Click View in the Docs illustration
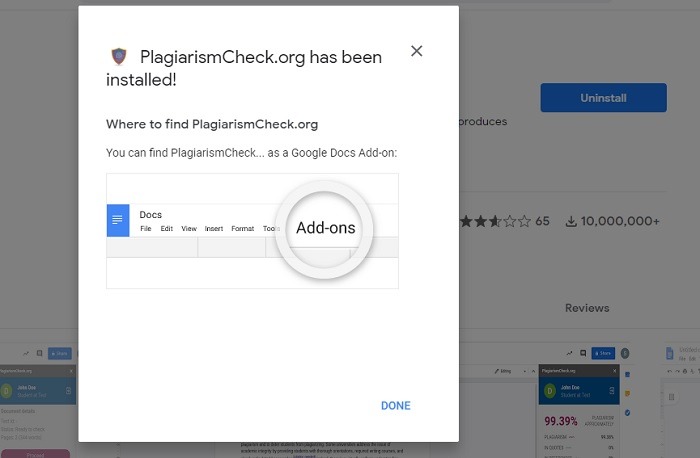Viewport: 700px width, 458px height. 189,229
